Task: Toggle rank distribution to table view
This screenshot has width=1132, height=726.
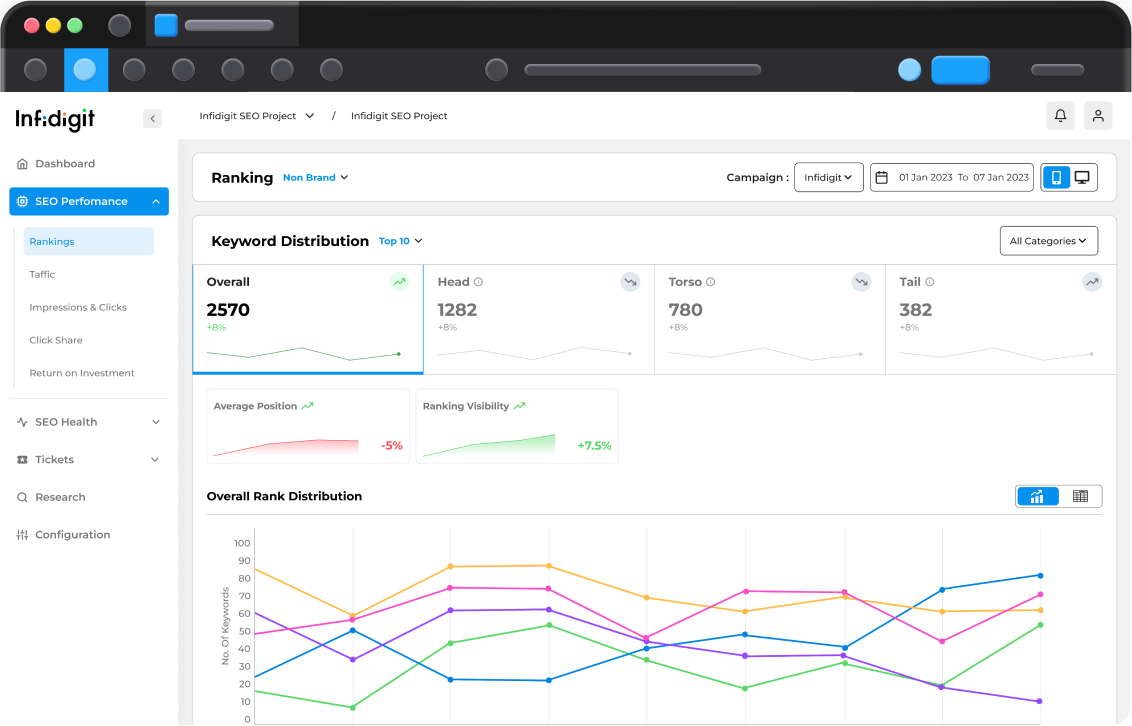Action: pos(1080,496)
